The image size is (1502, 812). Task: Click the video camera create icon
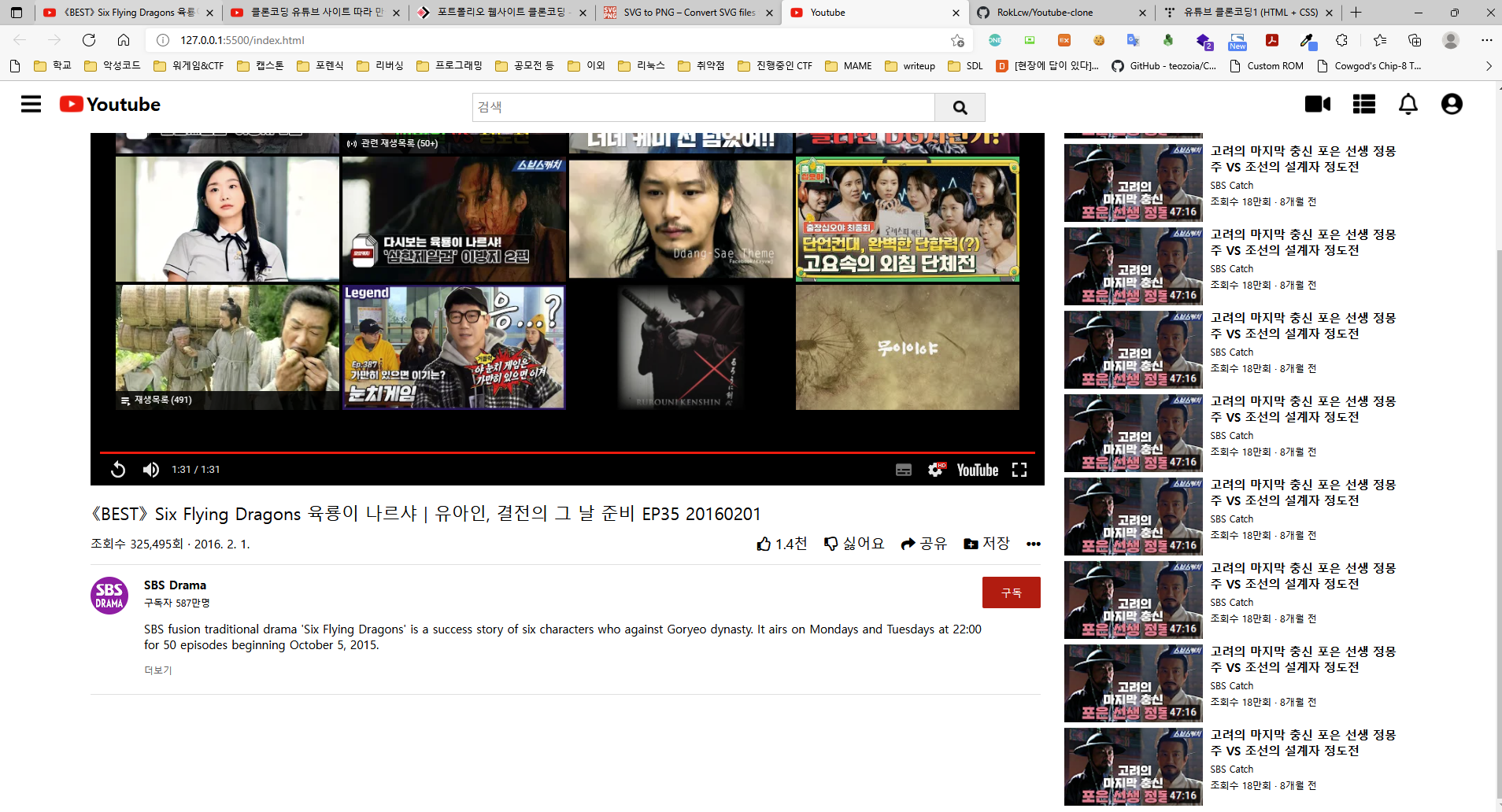click(x=1318, y=104)
